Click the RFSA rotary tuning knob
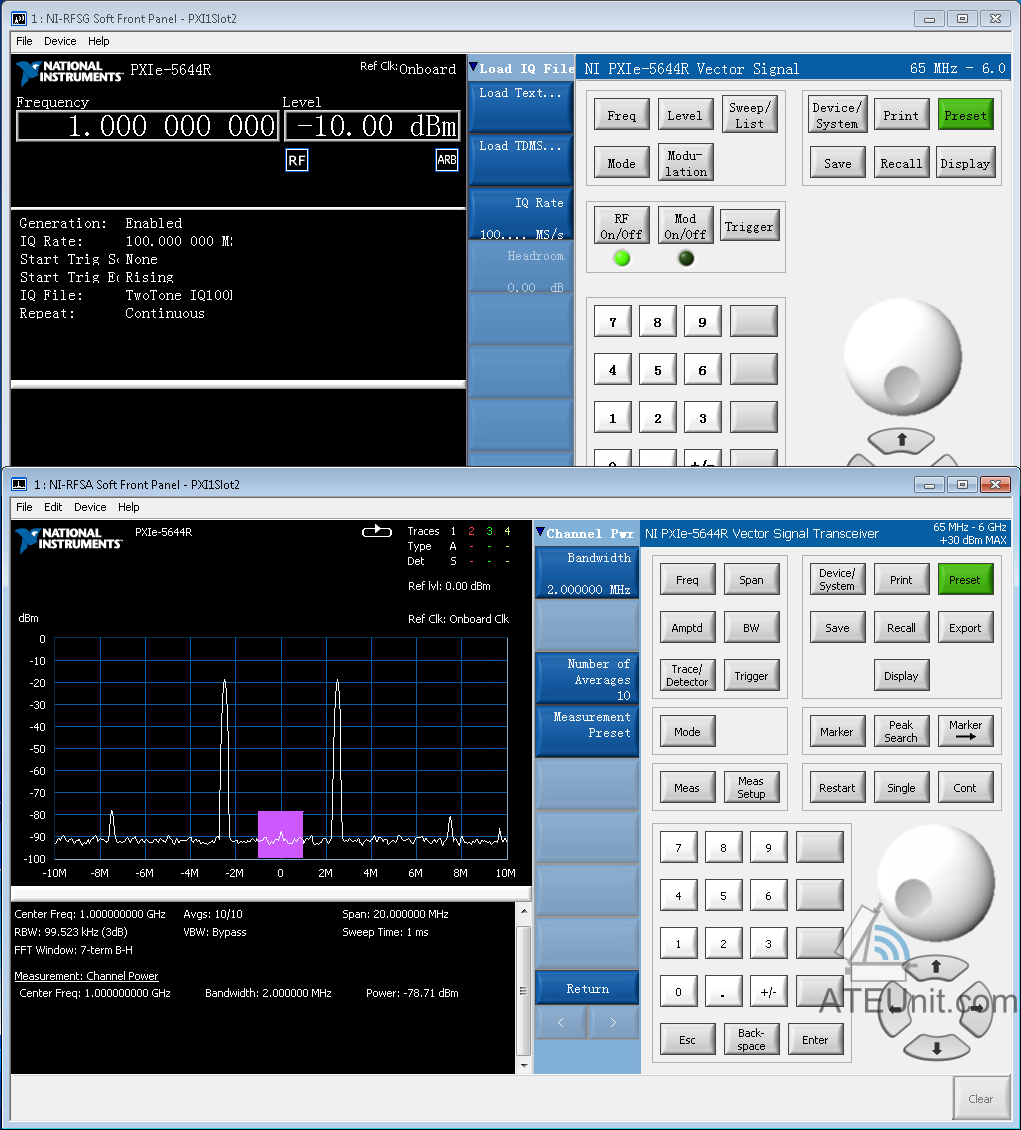Viewport: 1021px width, 1130px height. pos(936,883)
